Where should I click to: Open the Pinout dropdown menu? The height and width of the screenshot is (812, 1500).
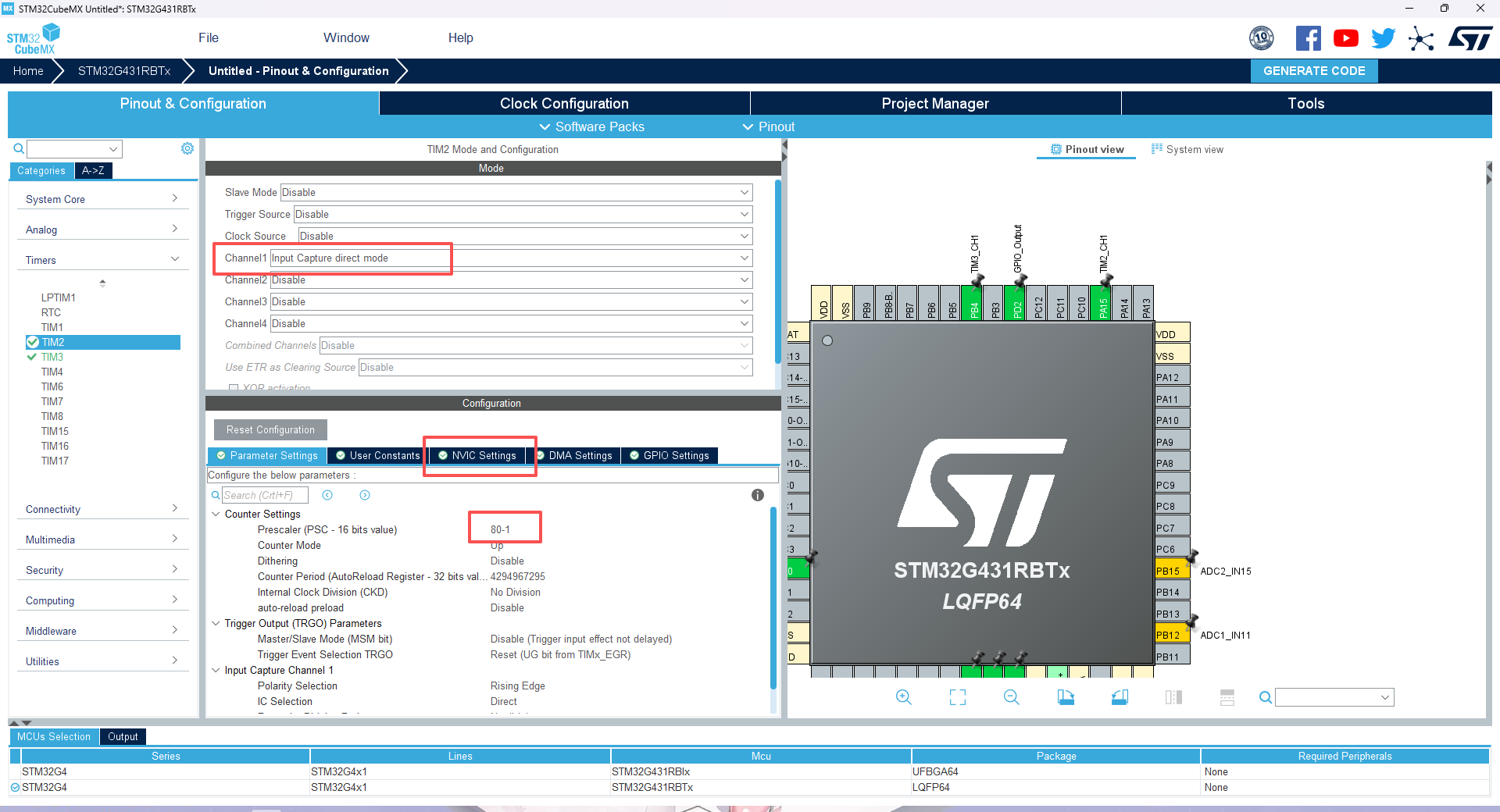pyautogui.click(x=769, y=126)
